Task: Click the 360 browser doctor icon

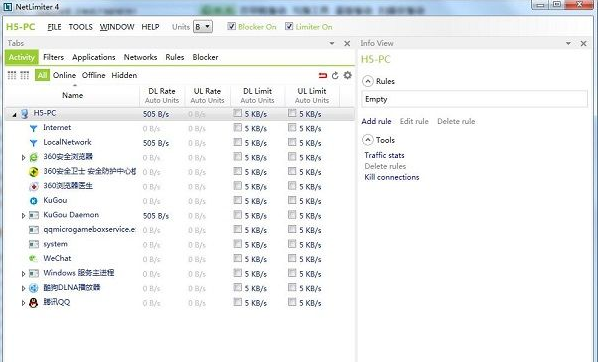Action: tap(34, 186)
